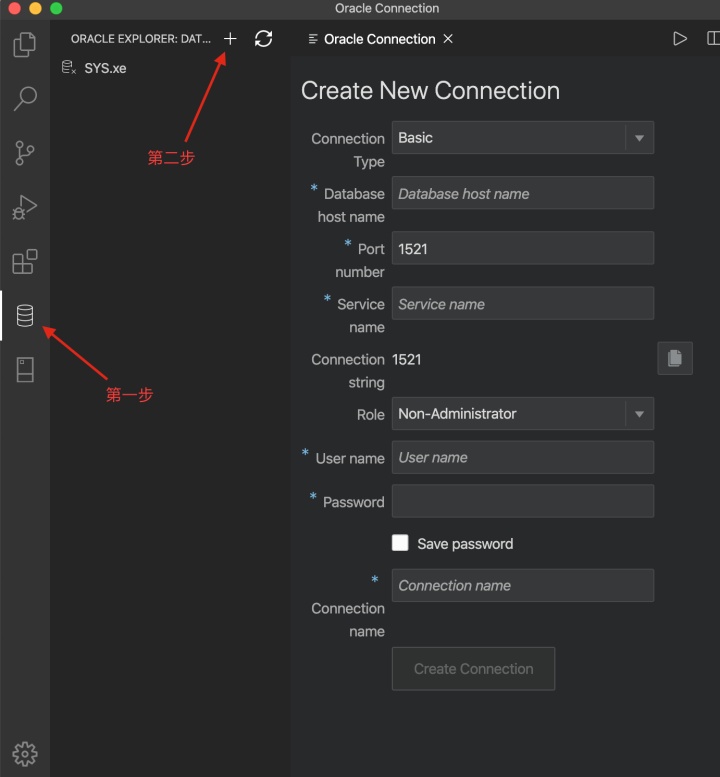
Task: Click the SYS.xe database icon
Action: click(68, 67)
